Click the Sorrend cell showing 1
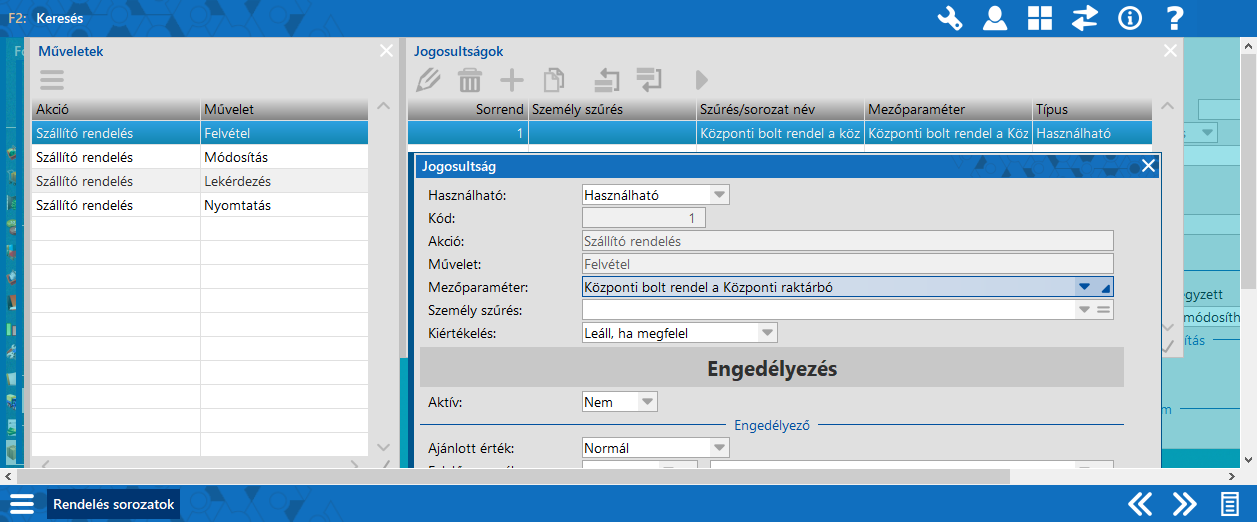The height and width of the screenshot is (522, 1257). point(468,133)
